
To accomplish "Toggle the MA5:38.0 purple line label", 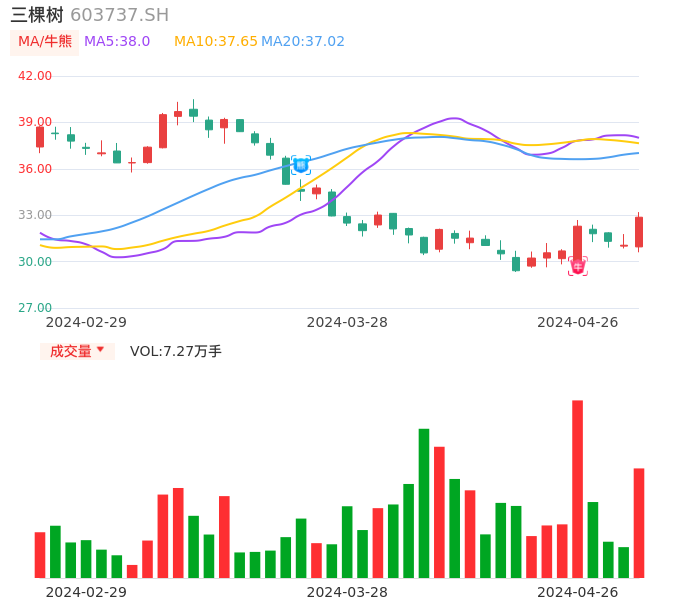I will coord(117,42).
